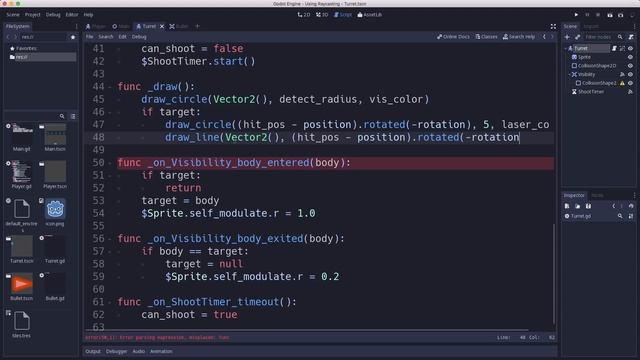Click the Search Help button
The width and height of the screenshot is (640, 360).
pos(519,37)
